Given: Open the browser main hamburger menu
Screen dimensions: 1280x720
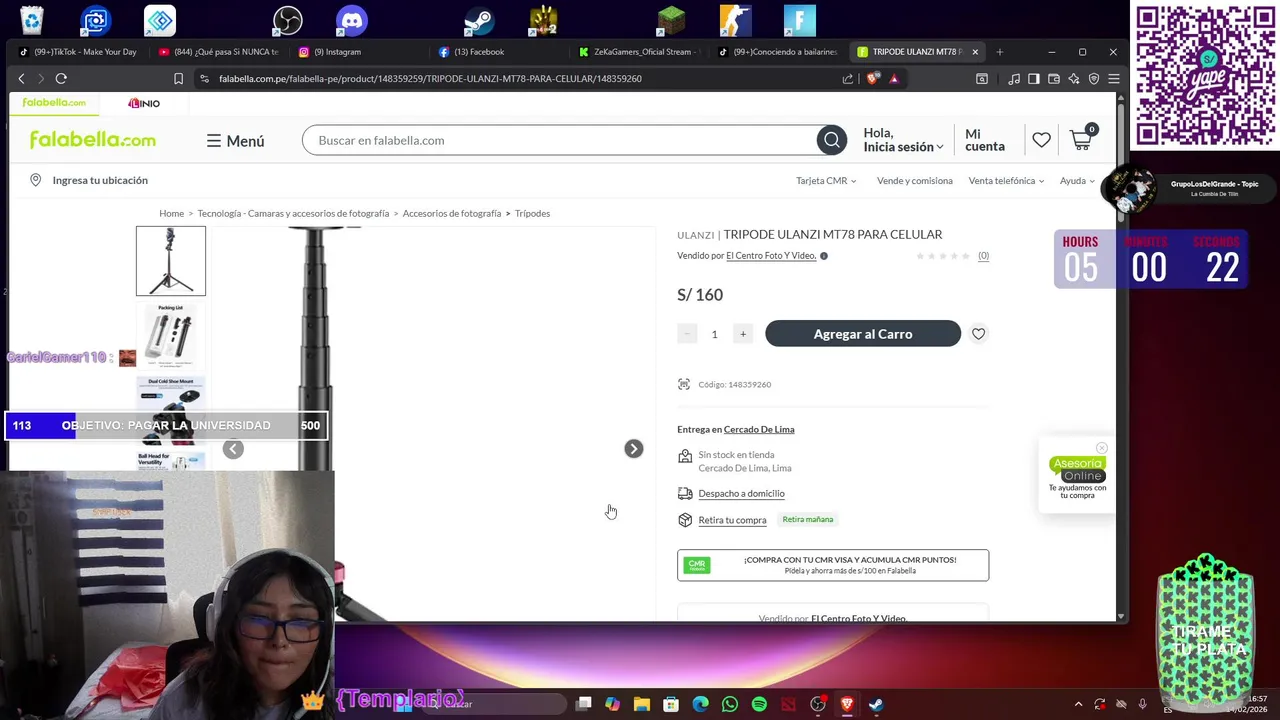Looking at the screenshot, I should (x=1114, y=79).
